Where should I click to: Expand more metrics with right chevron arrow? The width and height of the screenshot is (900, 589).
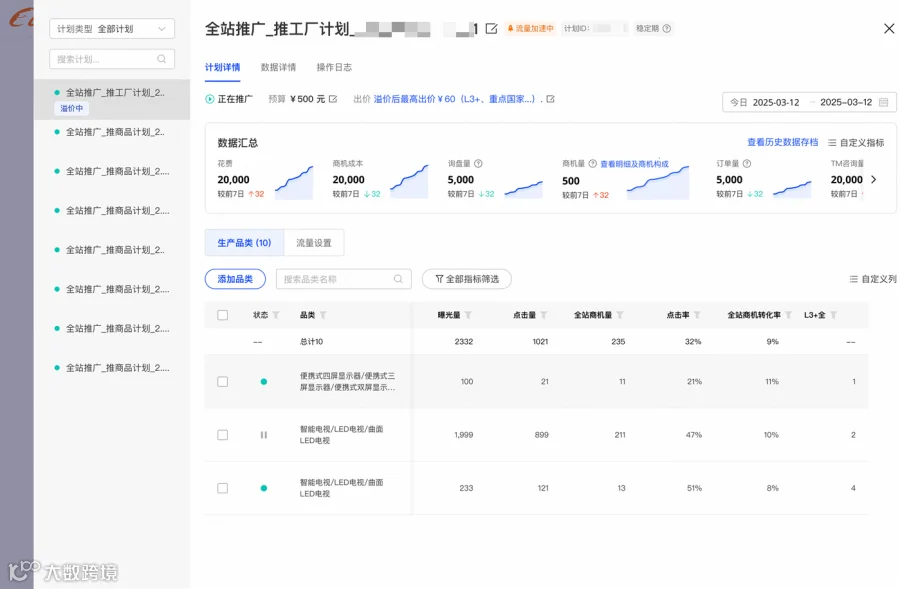click(874, 180)
